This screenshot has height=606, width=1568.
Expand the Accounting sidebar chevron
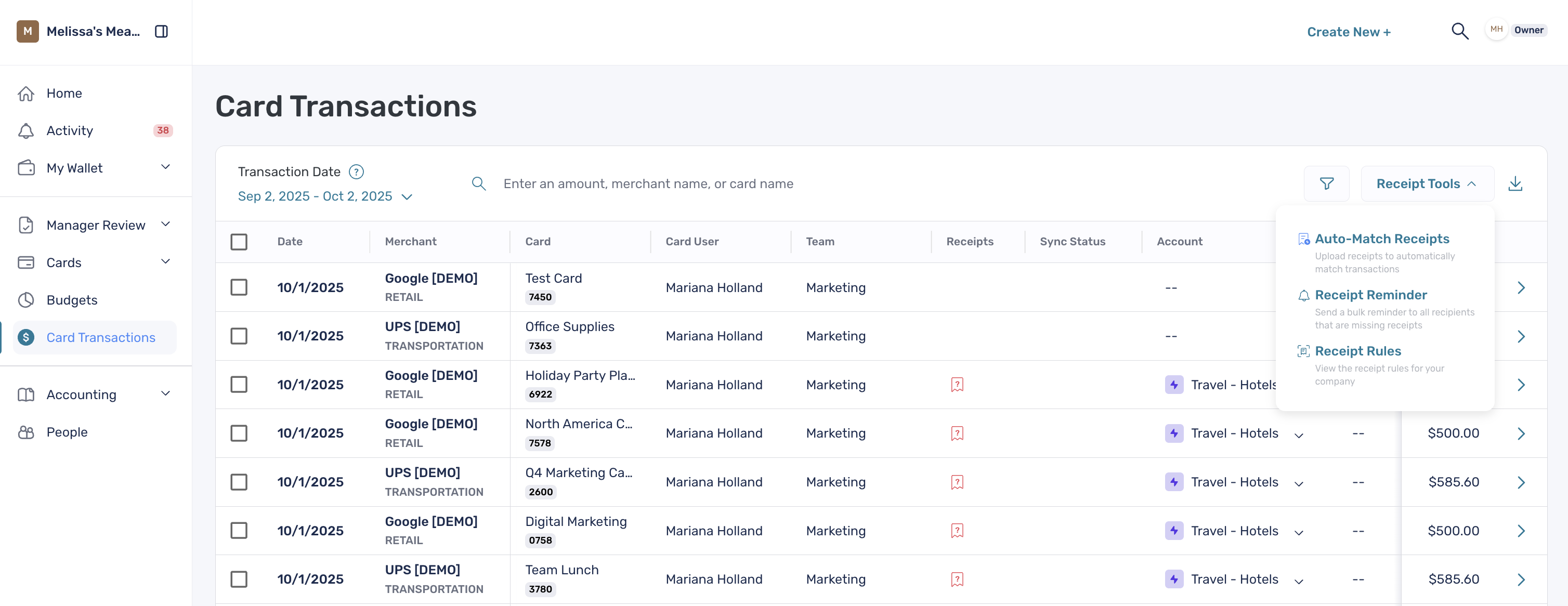165,393
